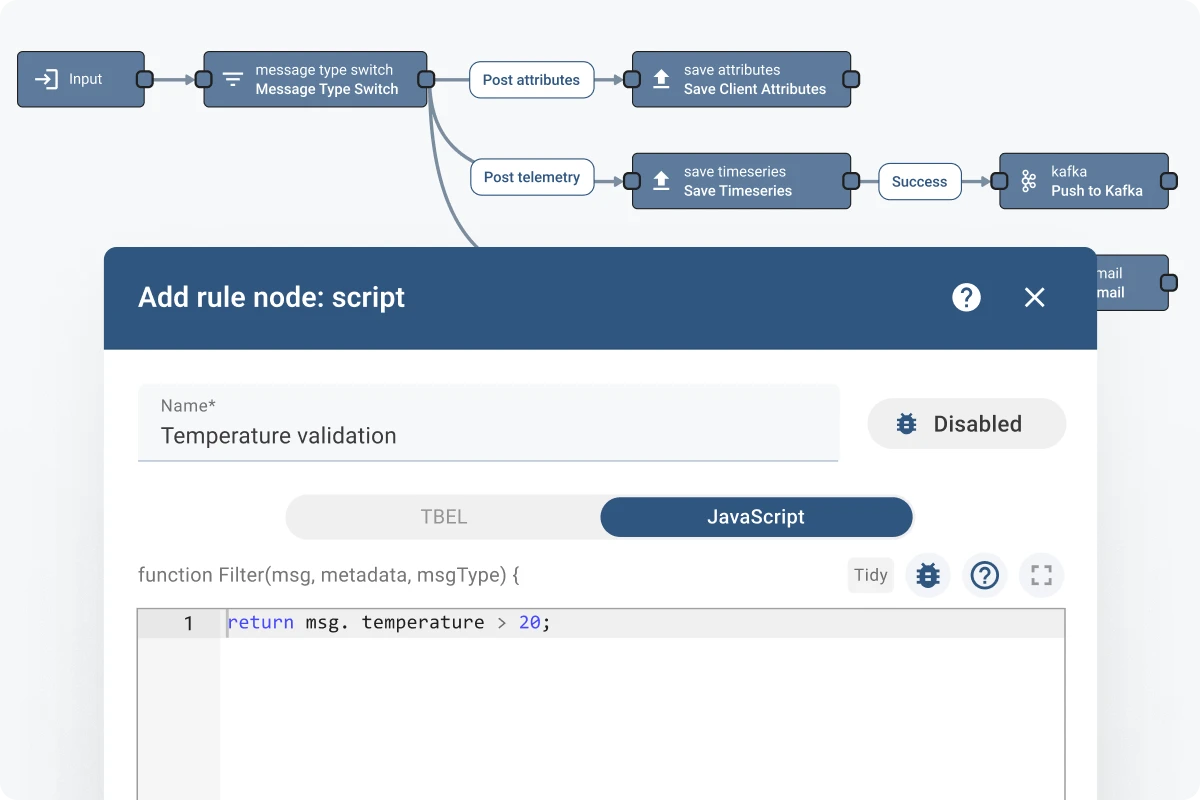The width and height of the screenshot is (1200, 800).
Task: Click line number 1 in editor gutter
Action: [x=188, y=623]
